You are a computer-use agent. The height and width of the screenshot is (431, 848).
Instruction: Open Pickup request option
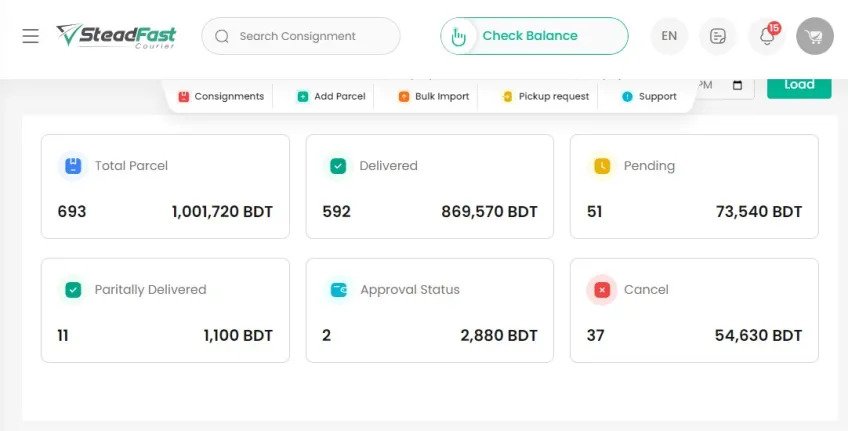click(x=545, y=97)
